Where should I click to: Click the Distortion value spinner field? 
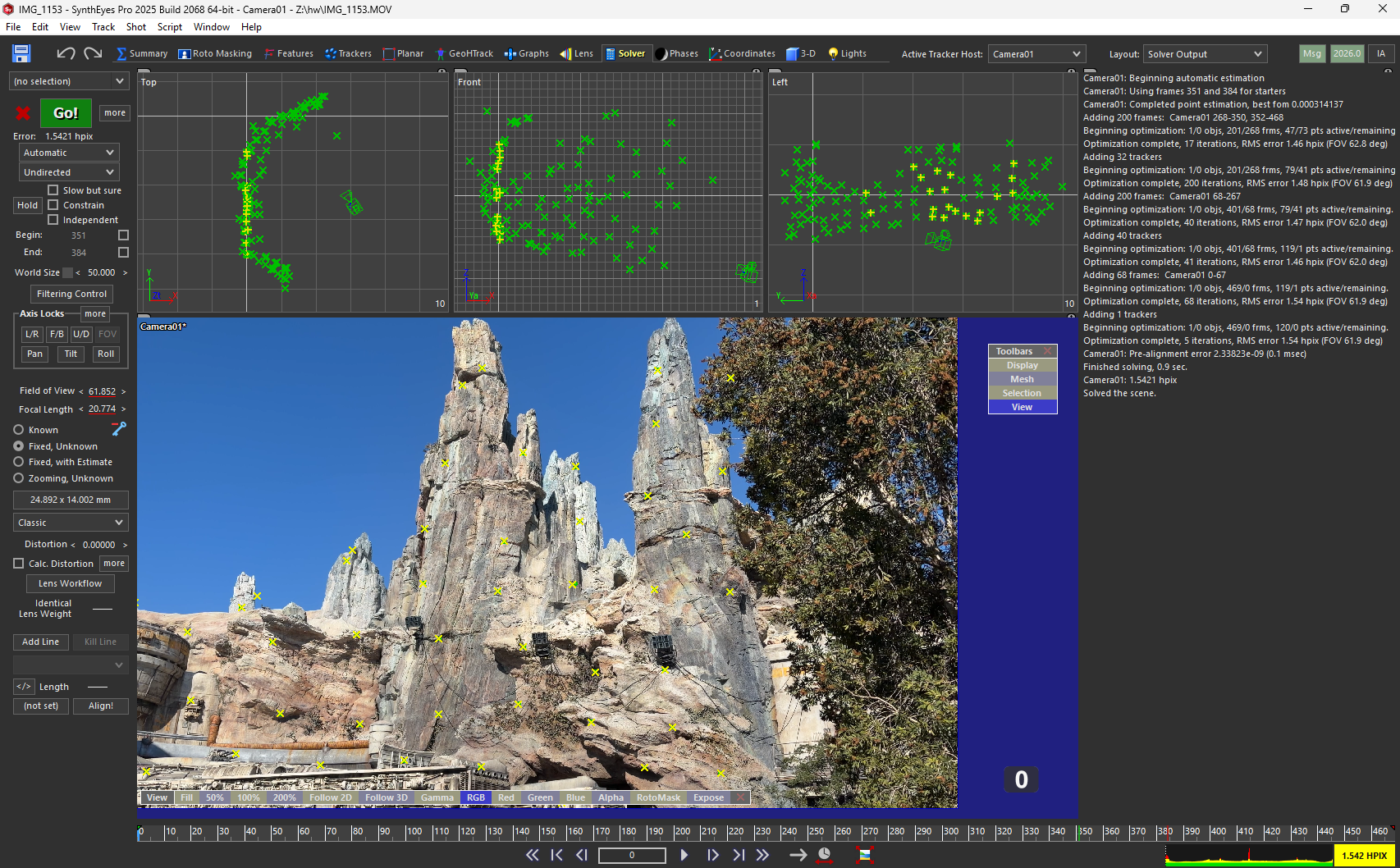(99, 545)
